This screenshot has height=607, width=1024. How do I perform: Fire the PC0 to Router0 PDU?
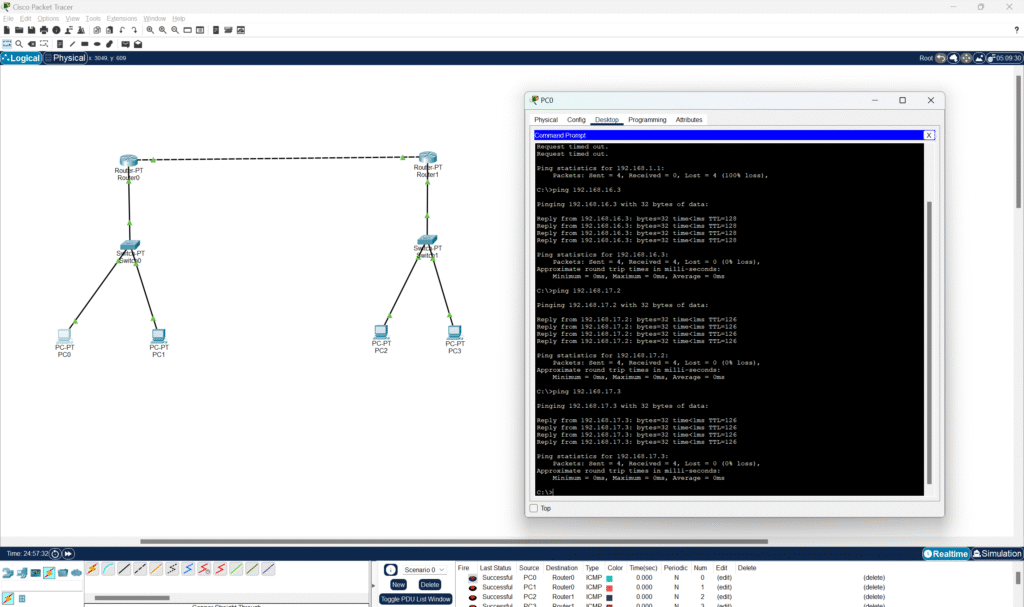click(x=473, y=578)
